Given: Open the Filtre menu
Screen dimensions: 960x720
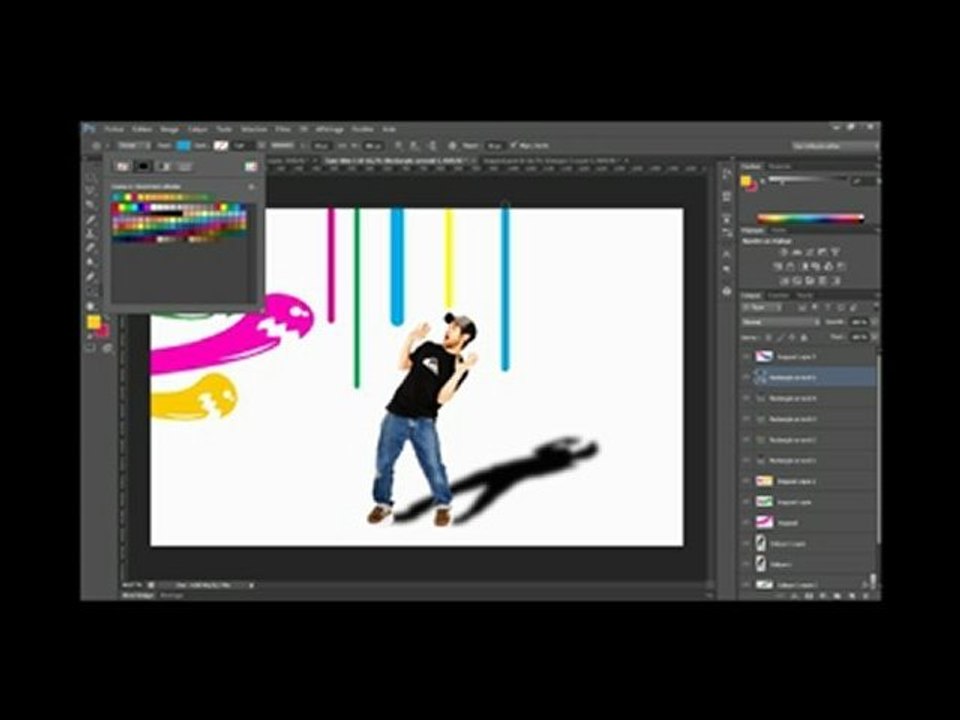Looking at the screenshot, I should tap(282, 129).
